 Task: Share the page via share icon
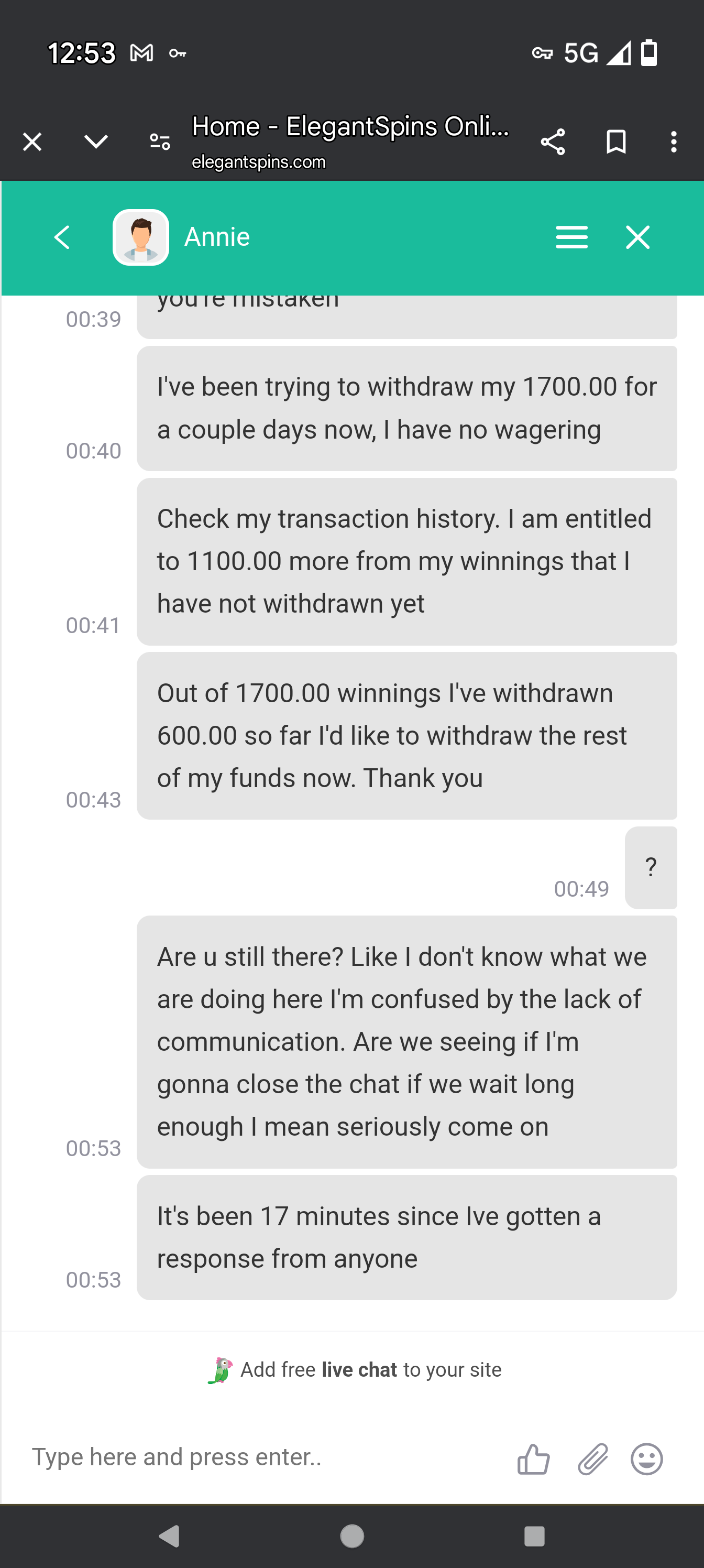(x=553, y=142)
